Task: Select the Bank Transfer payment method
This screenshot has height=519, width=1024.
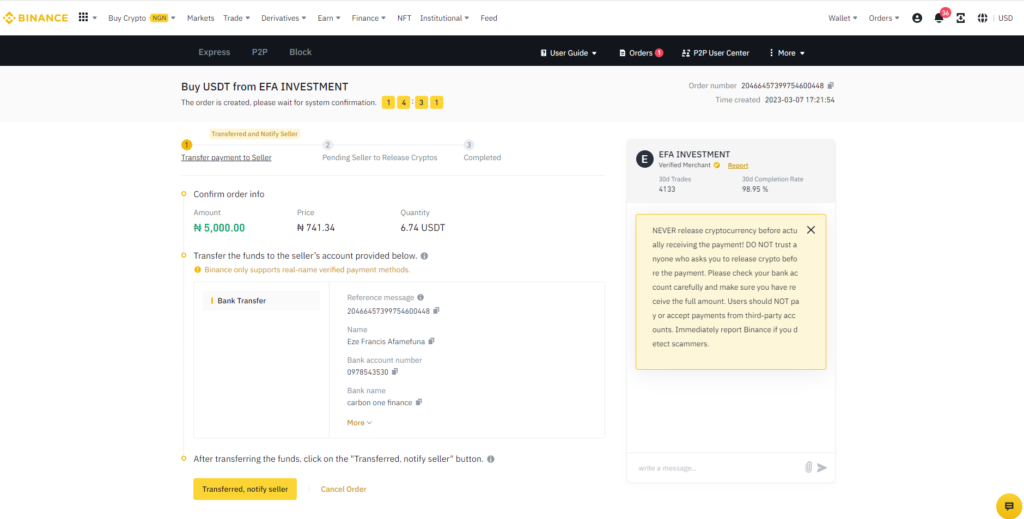Action: 261,301
